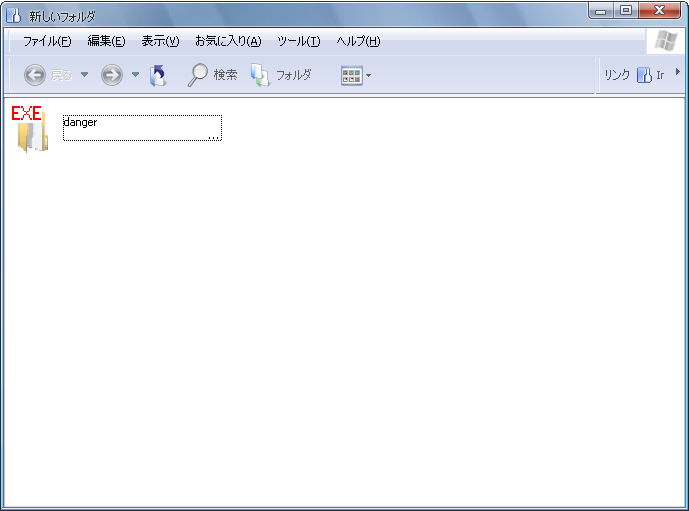Click the window title bar folder icon
The image size is (689, 511).
click(14, 15)
